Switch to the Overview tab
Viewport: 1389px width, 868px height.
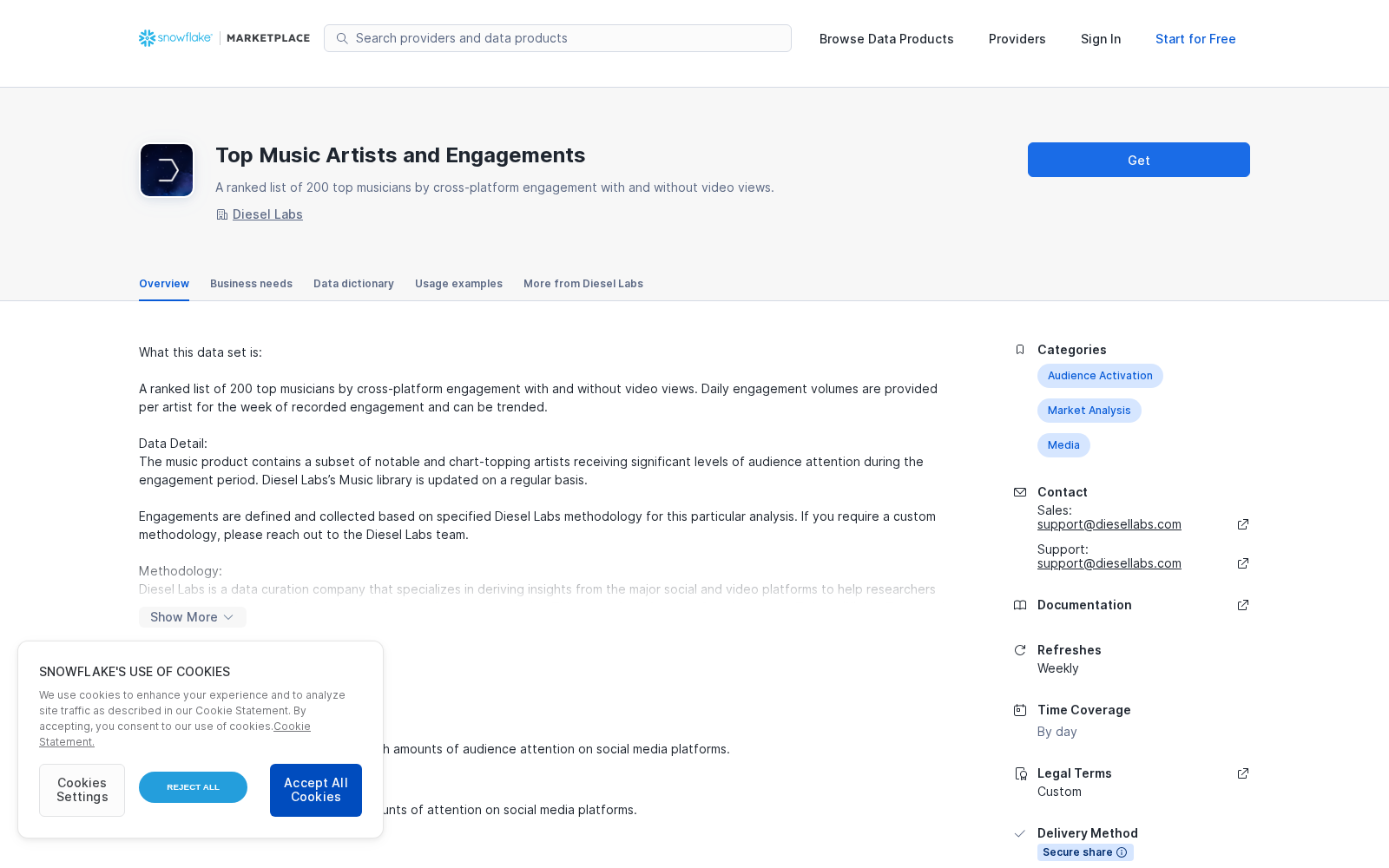164,284
